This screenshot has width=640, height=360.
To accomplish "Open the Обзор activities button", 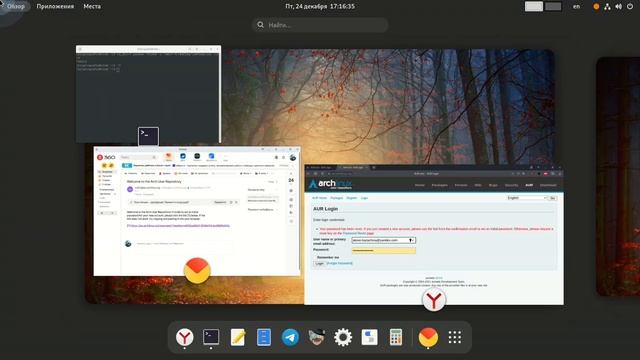I will (x=16, y=6).
